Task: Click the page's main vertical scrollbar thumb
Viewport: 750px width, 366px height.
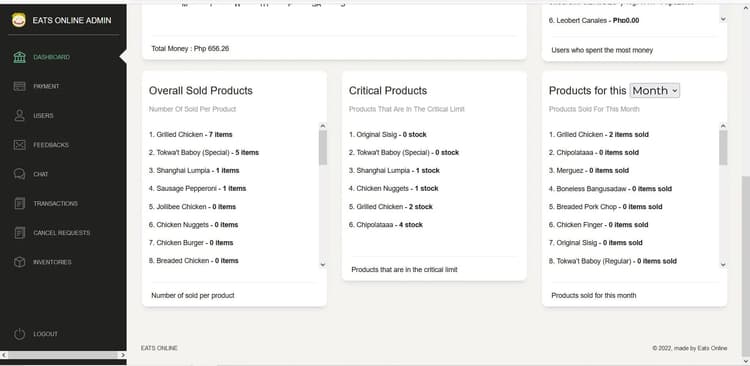Action: [x=746, y=266]
